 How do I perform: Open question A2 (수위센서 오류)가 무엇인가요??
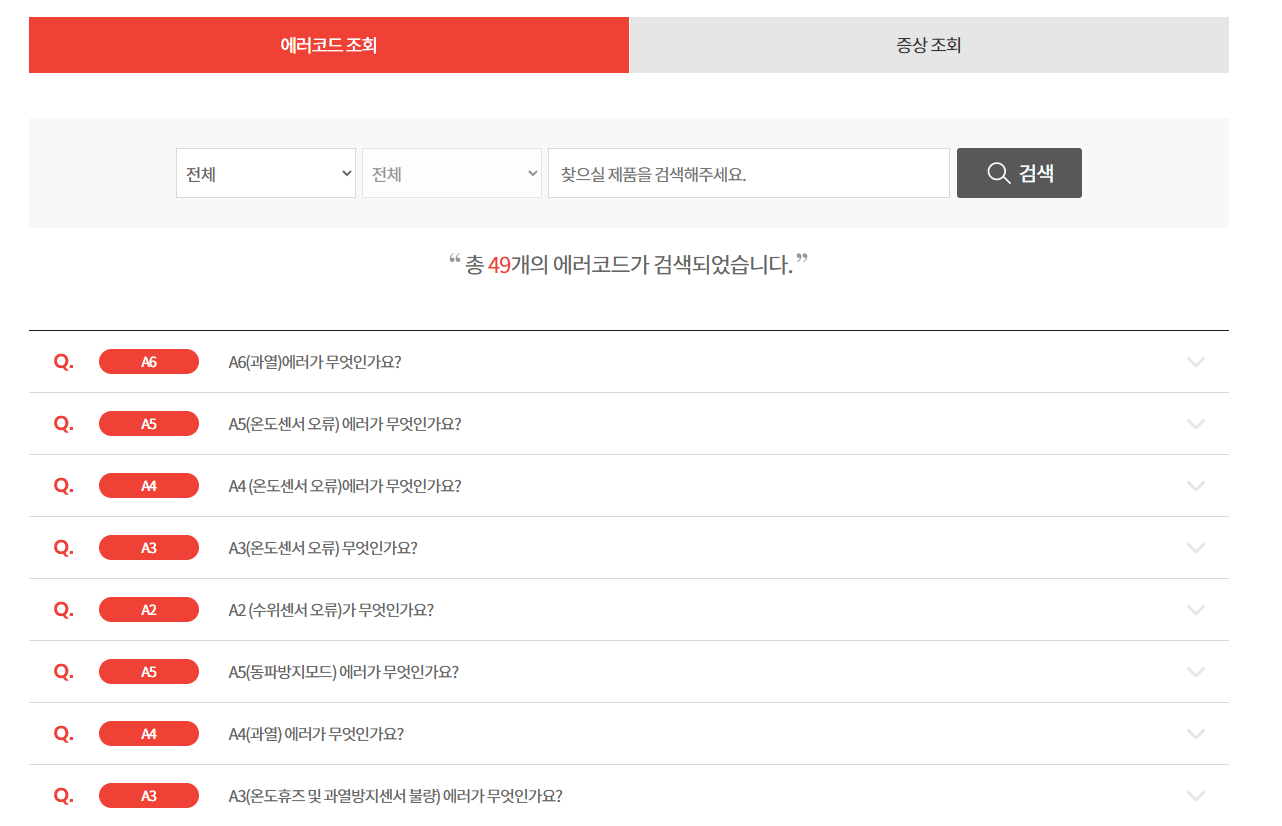pyautogui.click(x=331, y=610)
